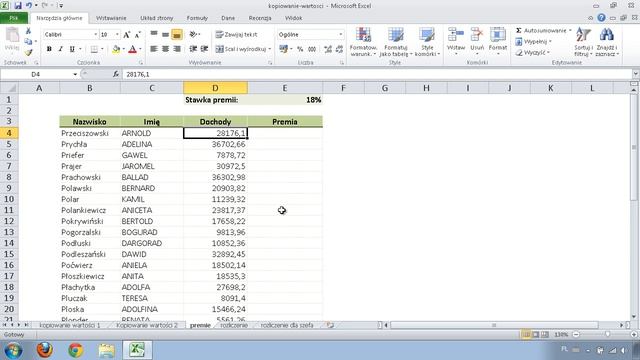Screen dimensions: 640x360
Task: Toggle Underline formatting
Action: pyautogui.click(x=72, y=49)
